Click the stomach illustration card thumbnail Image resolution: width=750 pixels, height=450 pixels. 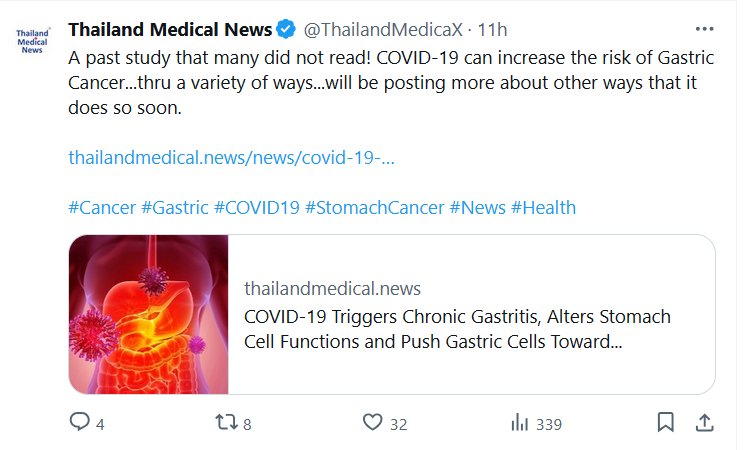[x=148, y=314]
